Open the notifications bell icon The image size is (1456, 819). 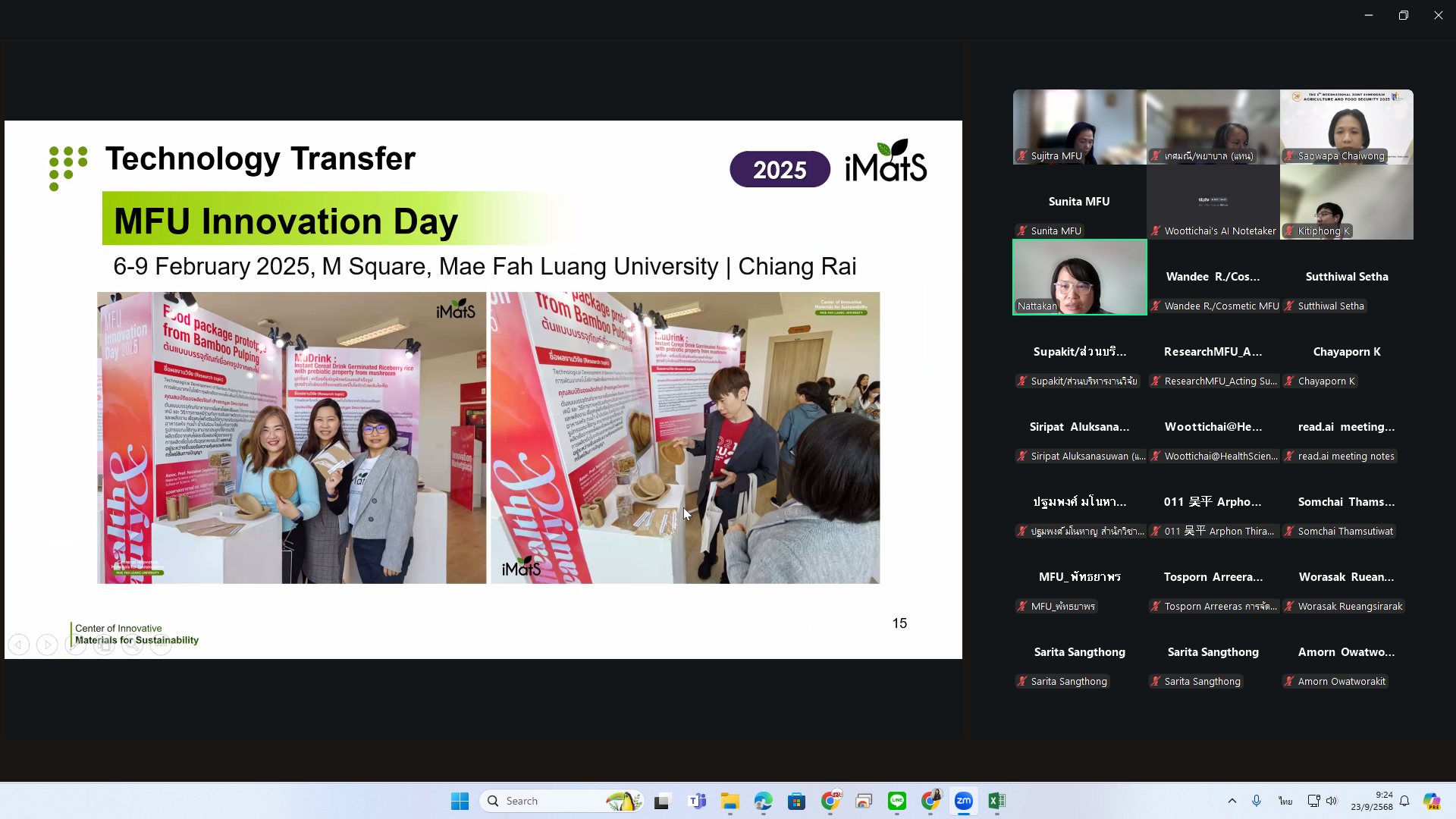(1404, 801)
